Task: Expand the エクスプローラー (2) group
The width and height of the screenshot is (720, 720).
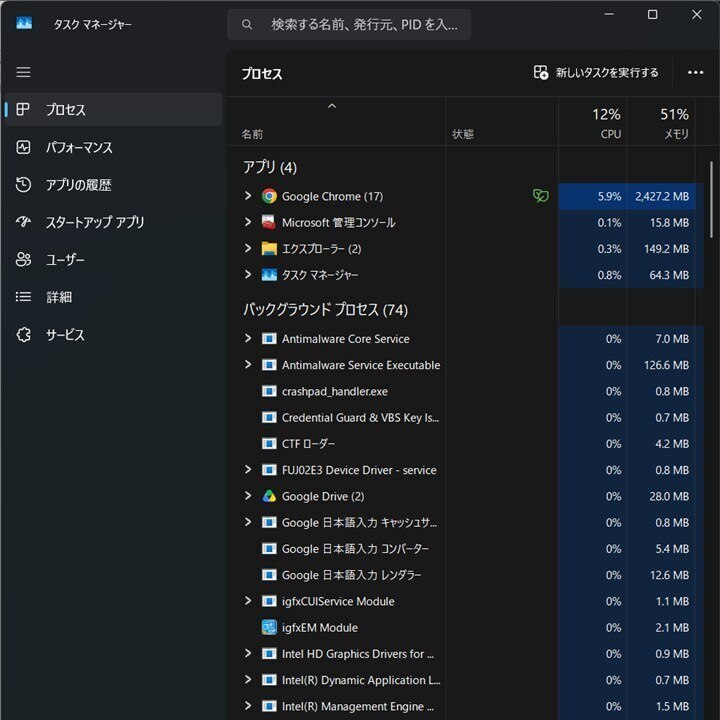Action: pos(248,248)
